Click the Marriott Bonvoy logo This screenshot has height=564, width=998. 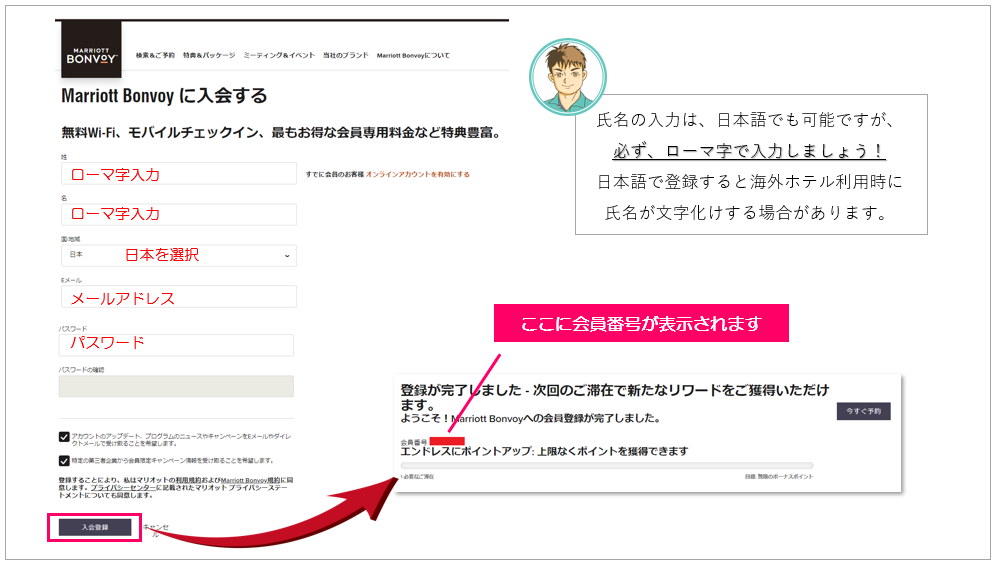coord(91,50)
